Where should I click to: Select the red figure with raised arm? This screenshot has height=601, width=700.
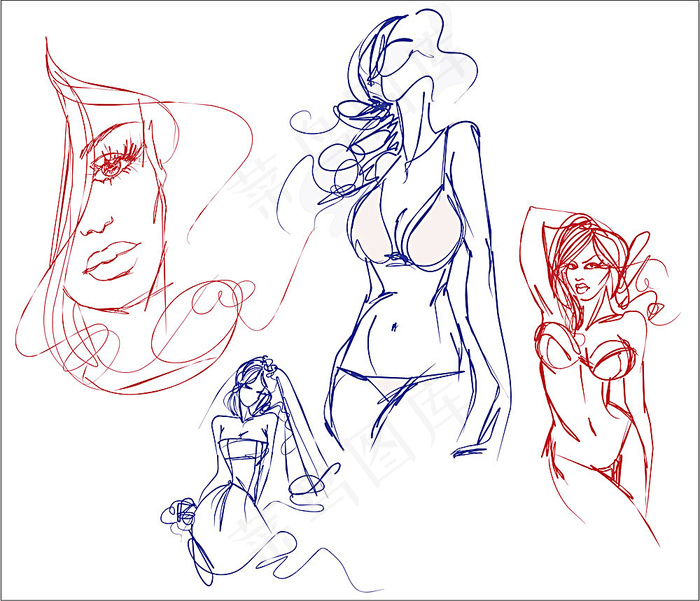pos(600,375)
